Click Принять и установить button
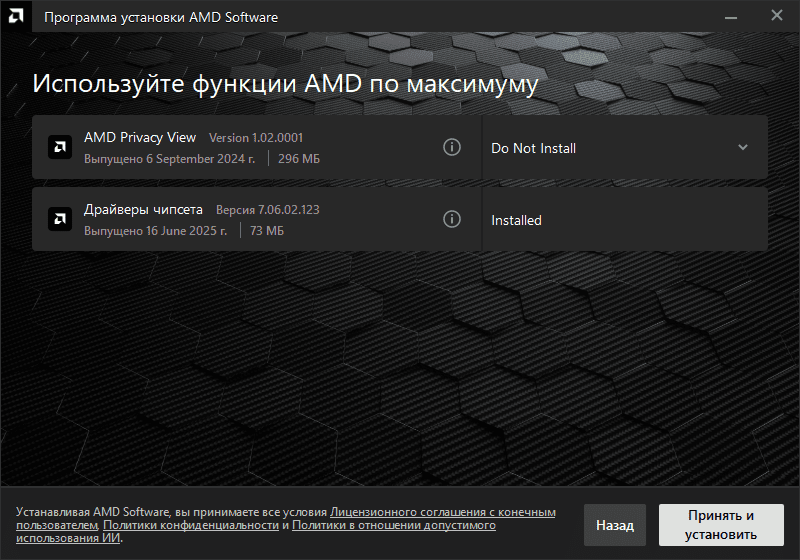Screen dimensions: 800x560 721,525
